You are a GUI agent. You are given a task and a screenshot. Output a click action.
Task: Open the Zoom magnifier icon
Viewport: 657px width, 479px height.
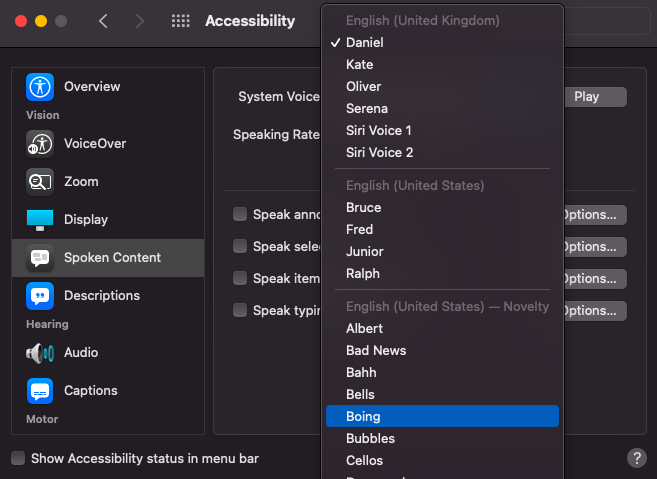tap(40, 182)
